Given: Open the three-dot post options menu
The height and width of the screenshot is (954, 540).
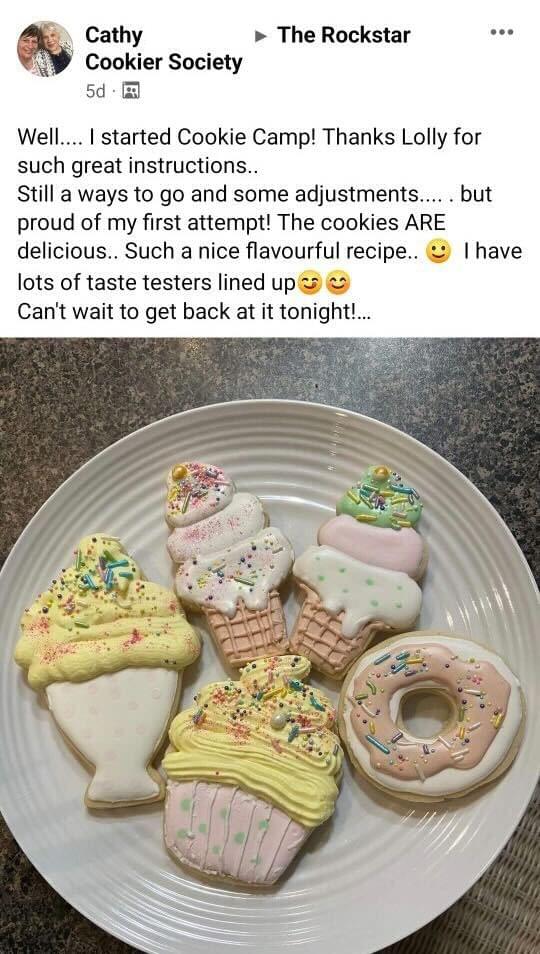Looking at the screenshot, I should point(502,32).
